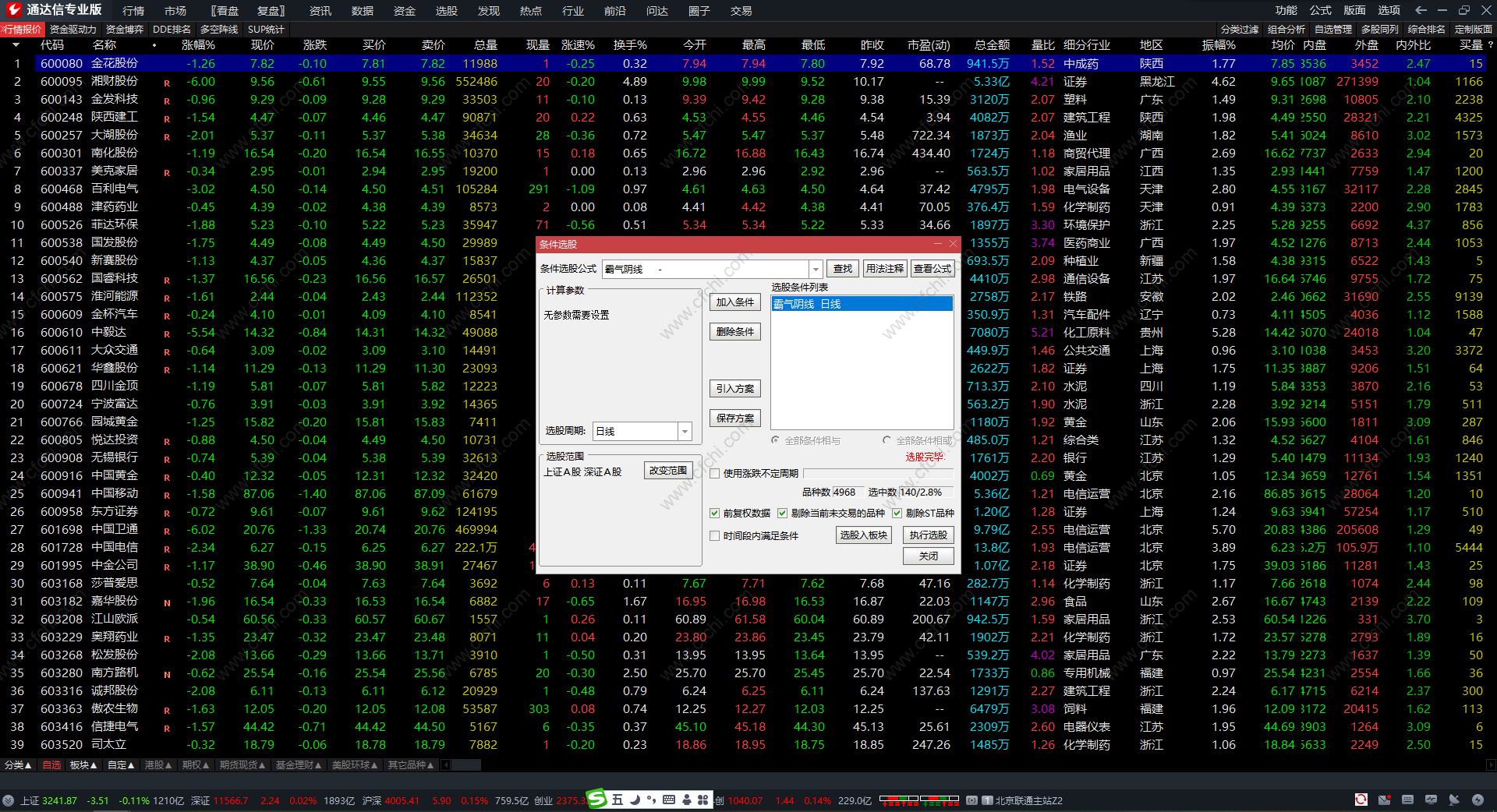Open the 资讯 menu

[x=320, y=10]
